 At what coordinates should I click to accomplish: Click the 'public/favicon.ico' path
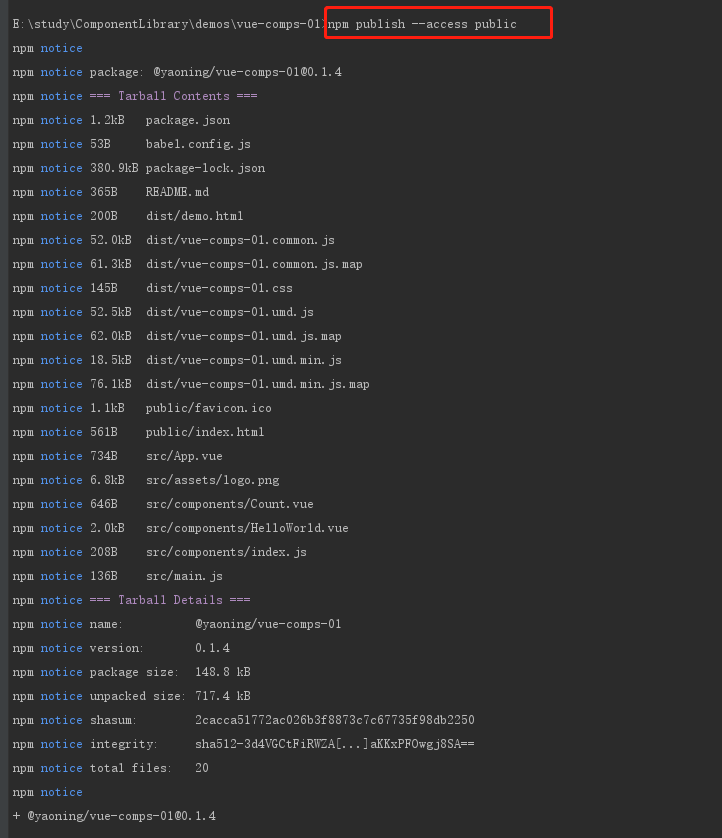208,408
